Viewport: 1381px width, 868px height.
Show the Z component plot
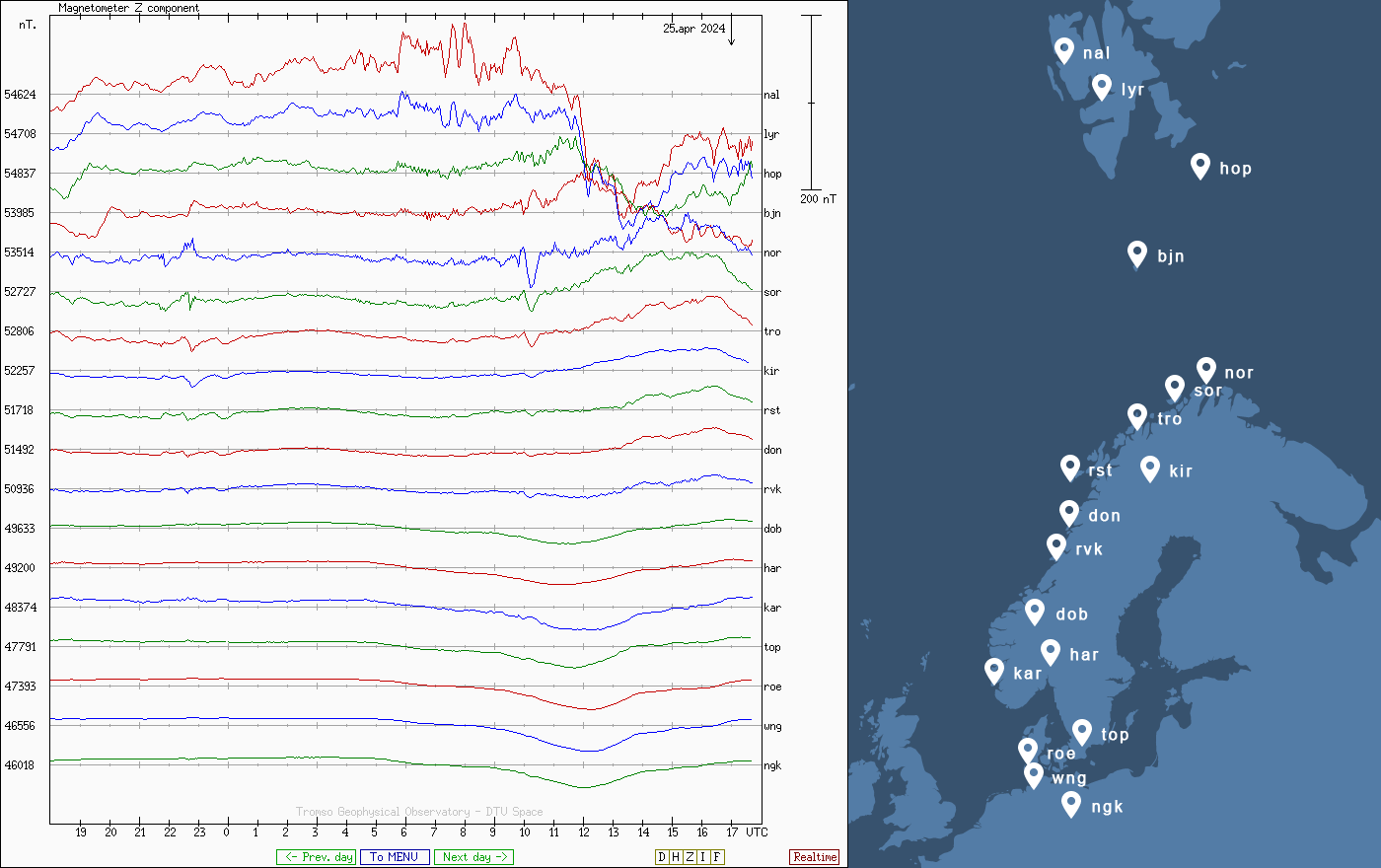point(690,857)
